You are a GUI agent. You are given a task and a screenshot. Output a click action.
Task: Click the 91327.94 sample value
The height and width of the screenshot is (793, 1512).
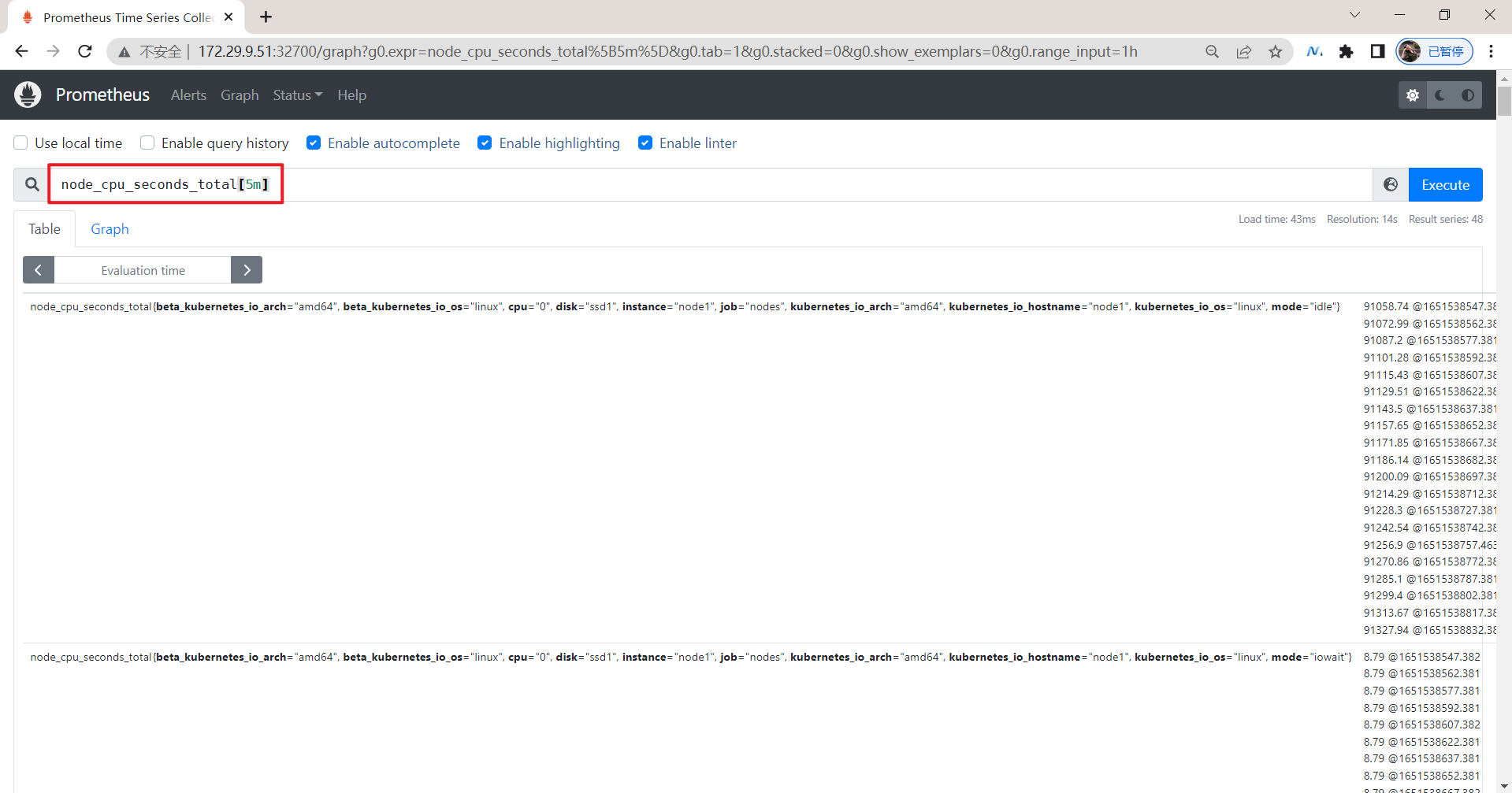(1386, 630)
